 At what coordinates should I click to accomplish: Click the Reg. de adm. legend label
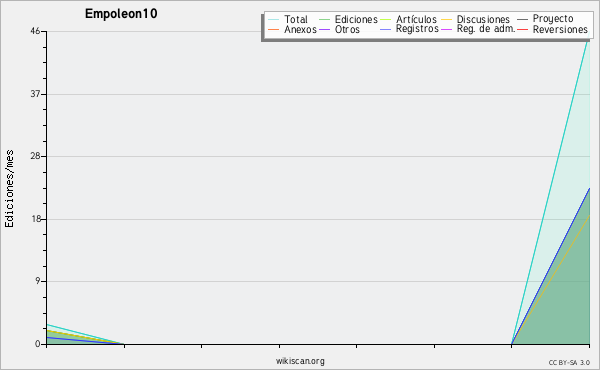(x=486, y=29)
